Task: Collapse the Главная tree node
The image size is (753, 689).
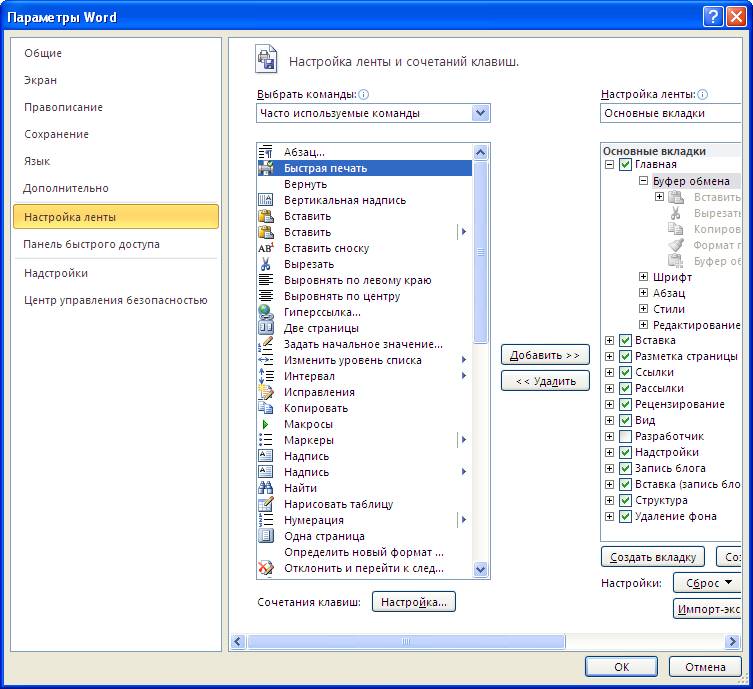Action: click(609, 164)
